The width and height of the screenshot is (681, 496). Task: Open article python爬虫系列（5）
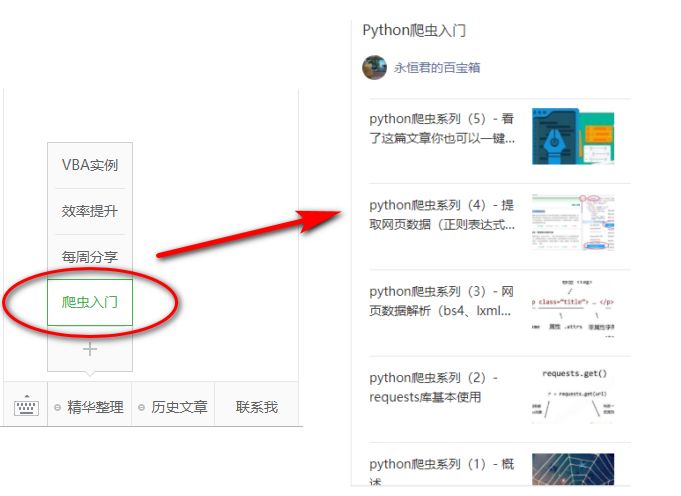click(442, 129)
